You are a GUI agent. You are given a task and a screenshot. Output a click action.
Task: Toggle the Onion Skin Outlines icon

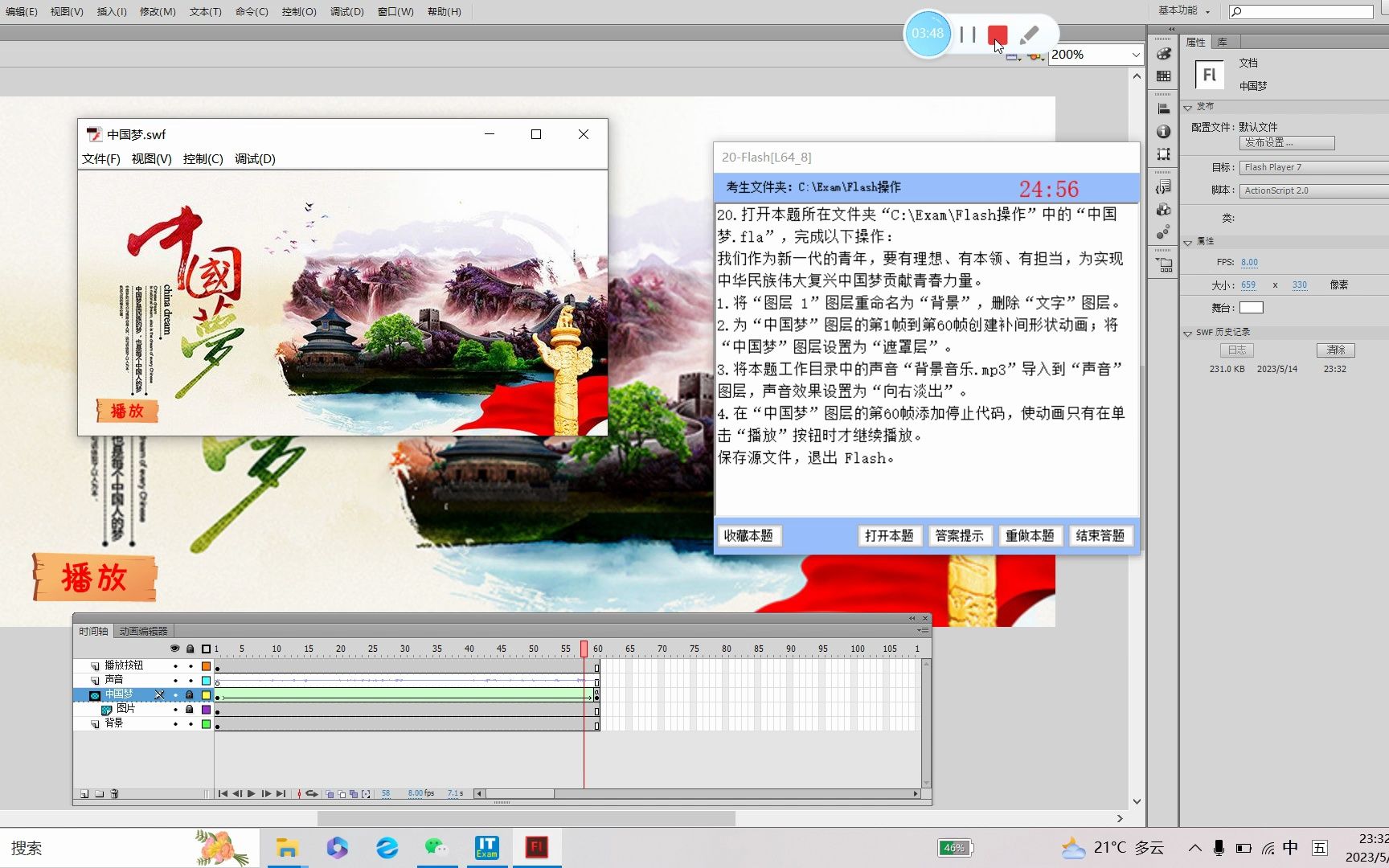pyautogui.click(x=342, y=794)
